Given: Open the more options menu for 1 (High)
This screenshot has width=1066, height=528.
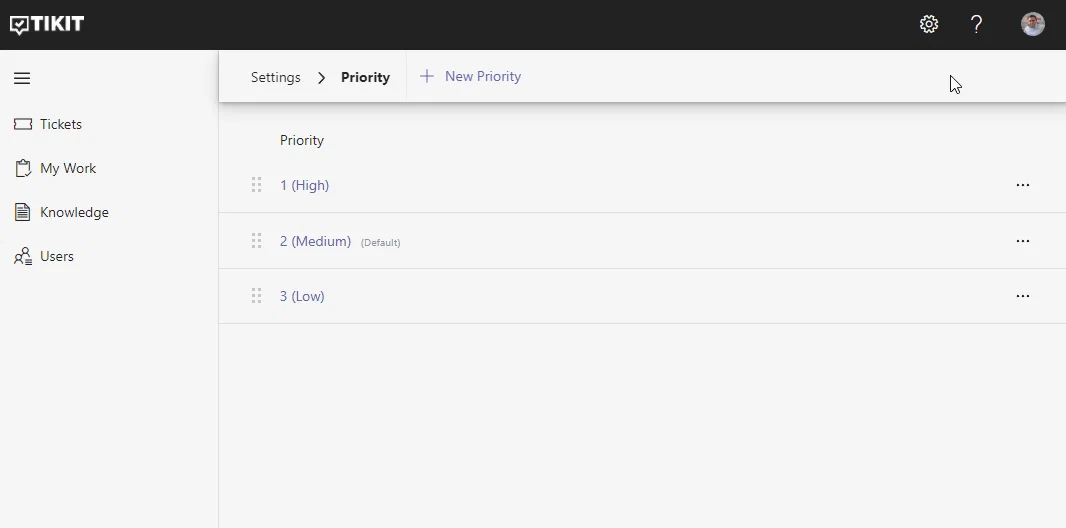Looking at the screenshot, I should pos(1022,185).
